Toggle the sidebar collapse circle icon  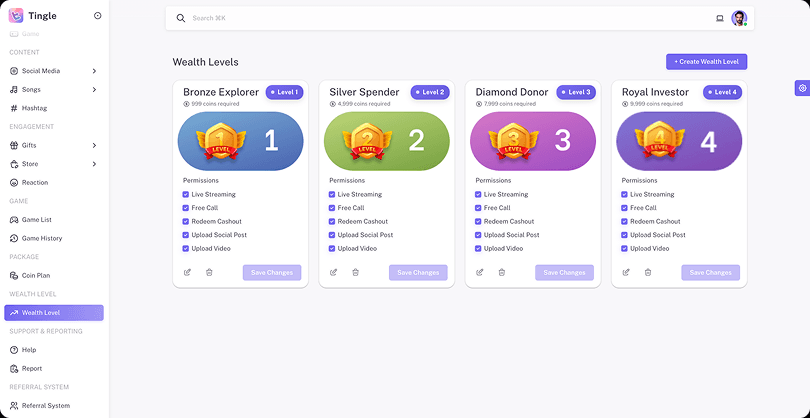click(x=98, y=16)
